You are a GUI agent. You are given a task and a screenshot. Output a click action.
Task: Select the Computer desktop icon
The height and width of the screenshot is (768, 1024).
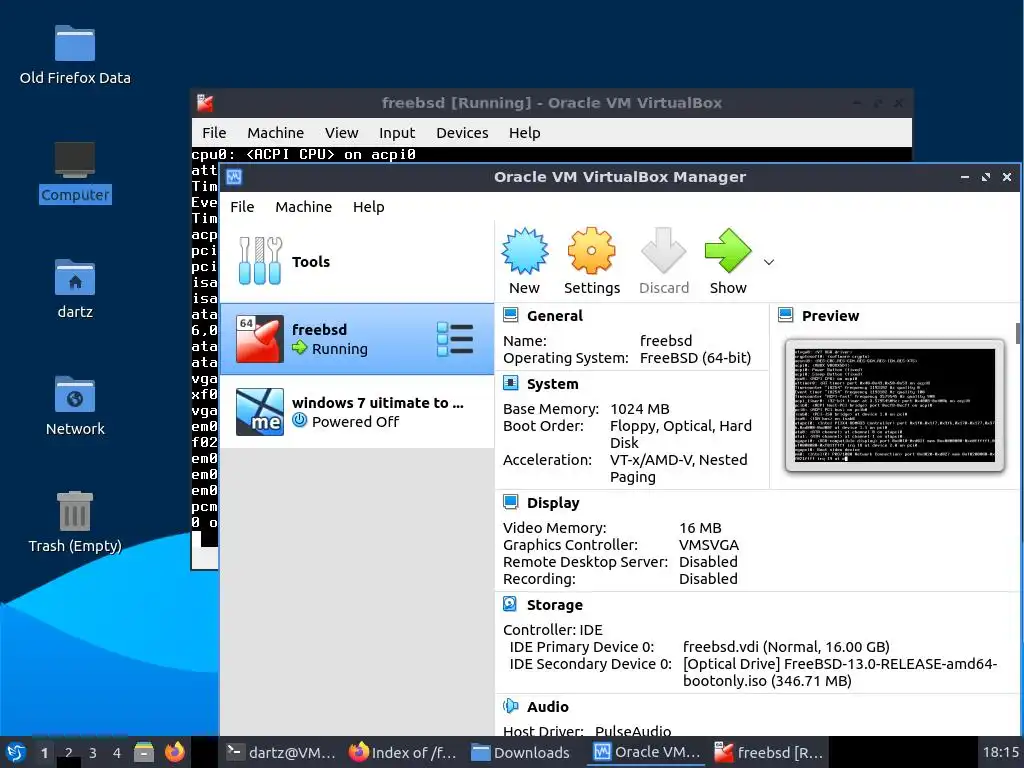coord(74,172)
